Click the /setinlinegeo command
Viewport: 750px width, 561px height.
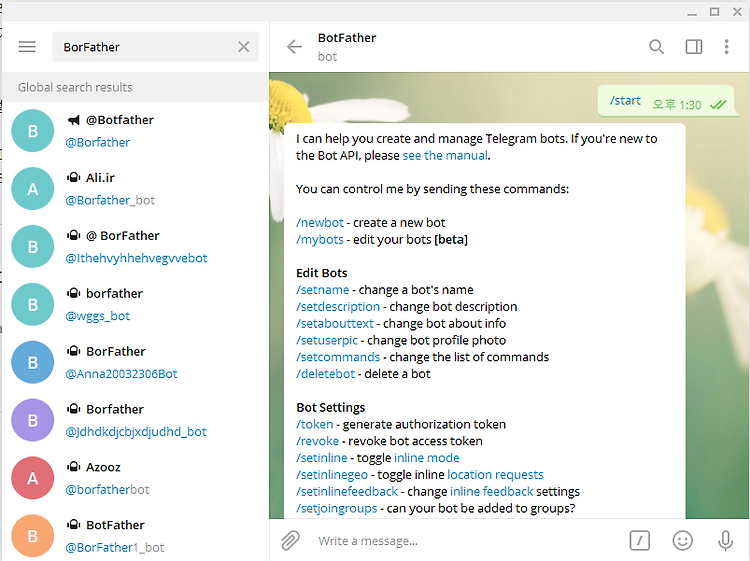(331, 474)
